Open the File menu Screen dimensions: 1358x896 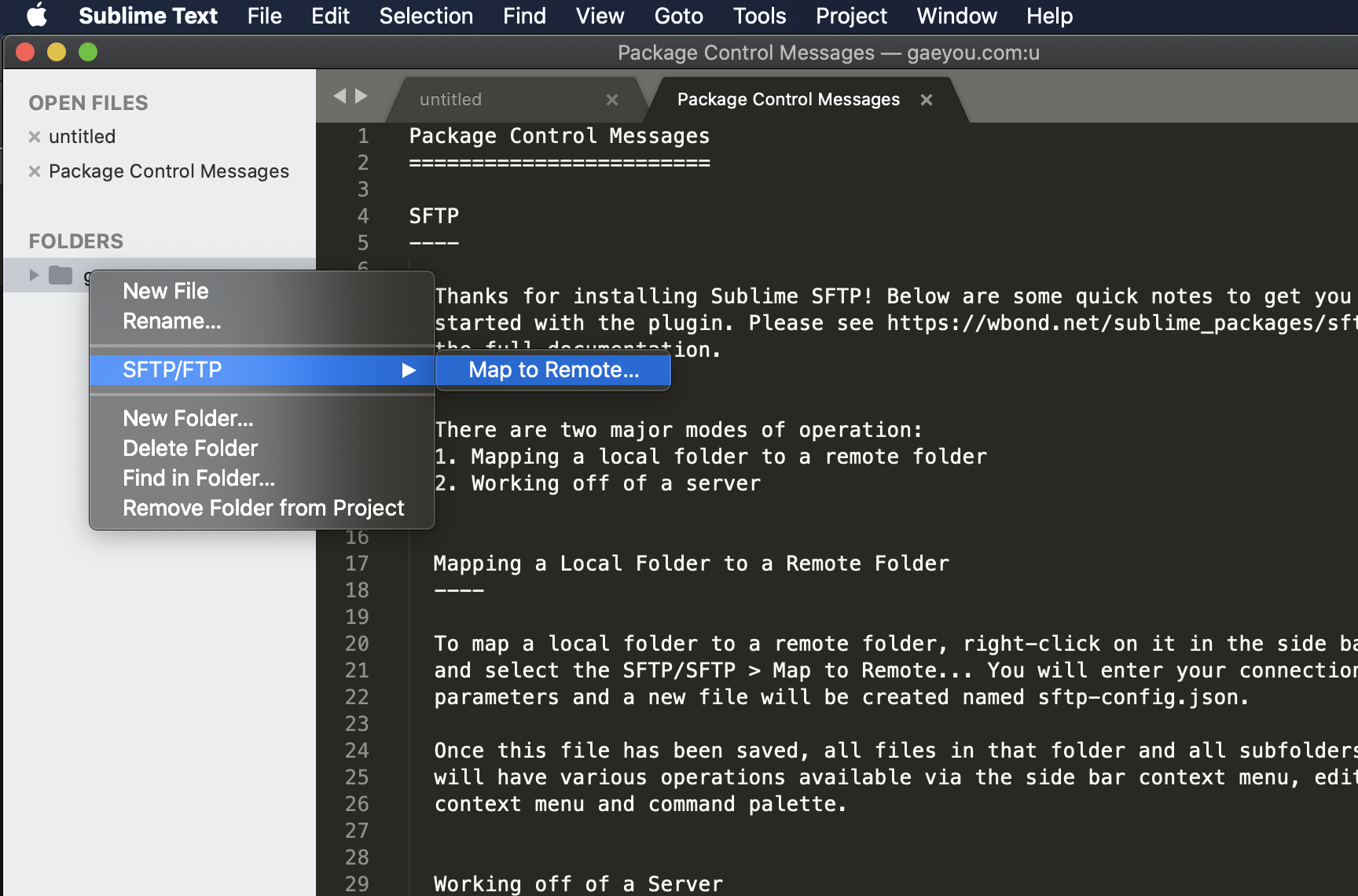click(x=264, y=16)
